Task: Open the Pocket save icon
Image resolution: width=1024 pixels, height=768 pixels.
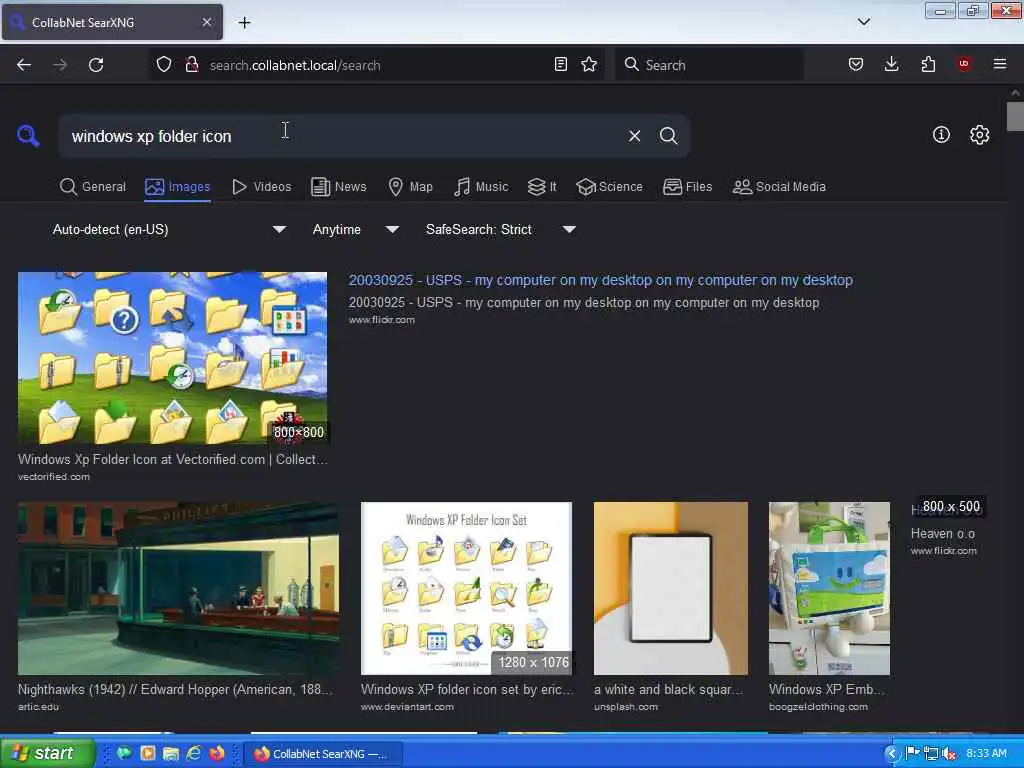Action: [x=856, y=64]
